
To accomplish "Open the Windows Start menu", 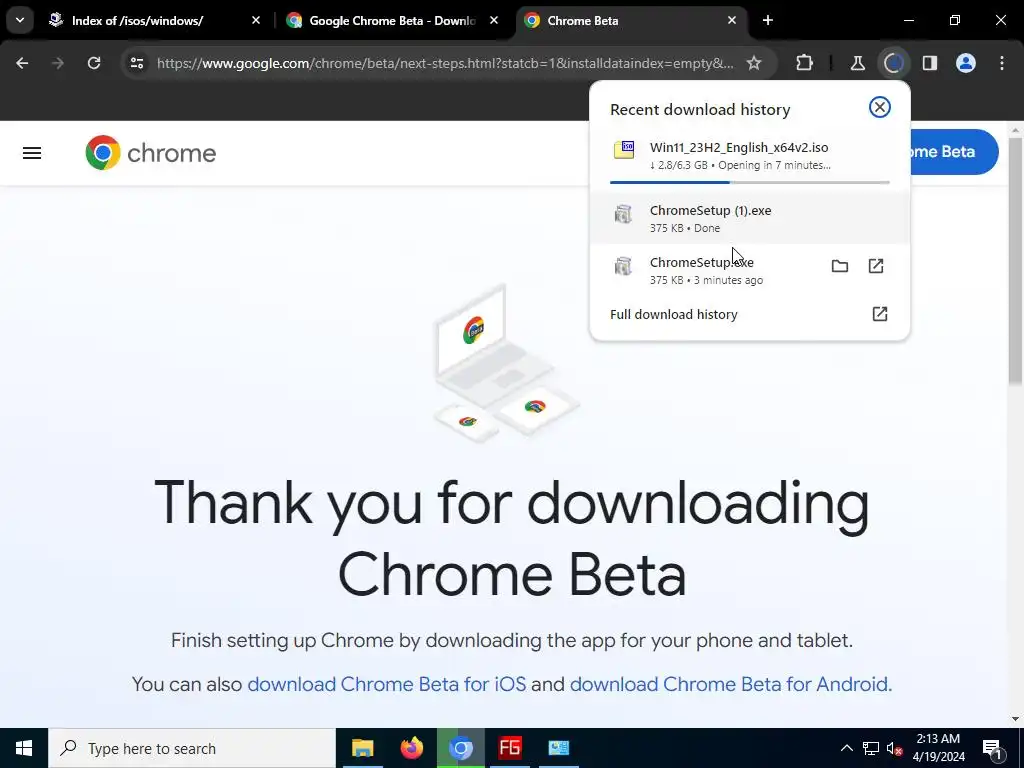I will point(24,748).
